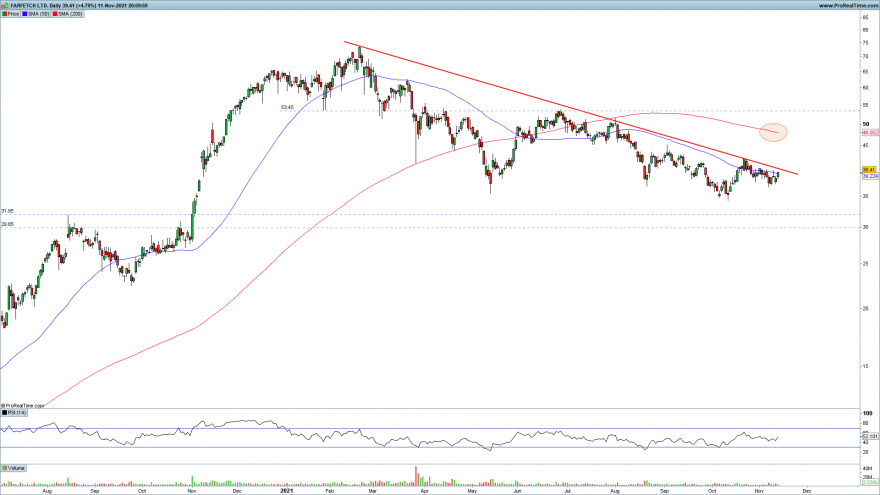Click the red 48.052 SMA price tag
The width and height of the screenshot is (880, 495).
tap(870, 132)
